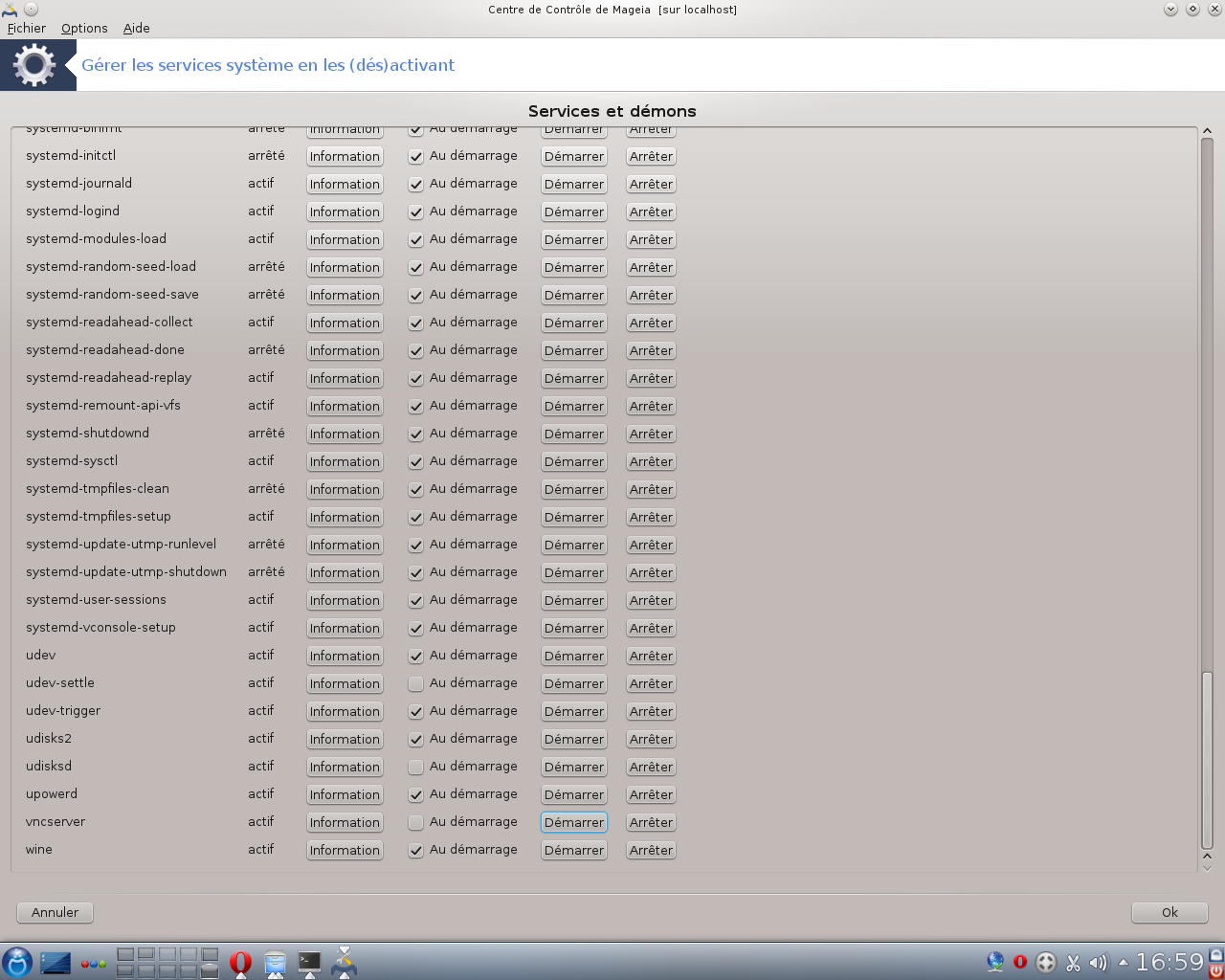Click the three colored dots activities icon
Viewport: 1225px width, 980px height.
coord(94,964)
